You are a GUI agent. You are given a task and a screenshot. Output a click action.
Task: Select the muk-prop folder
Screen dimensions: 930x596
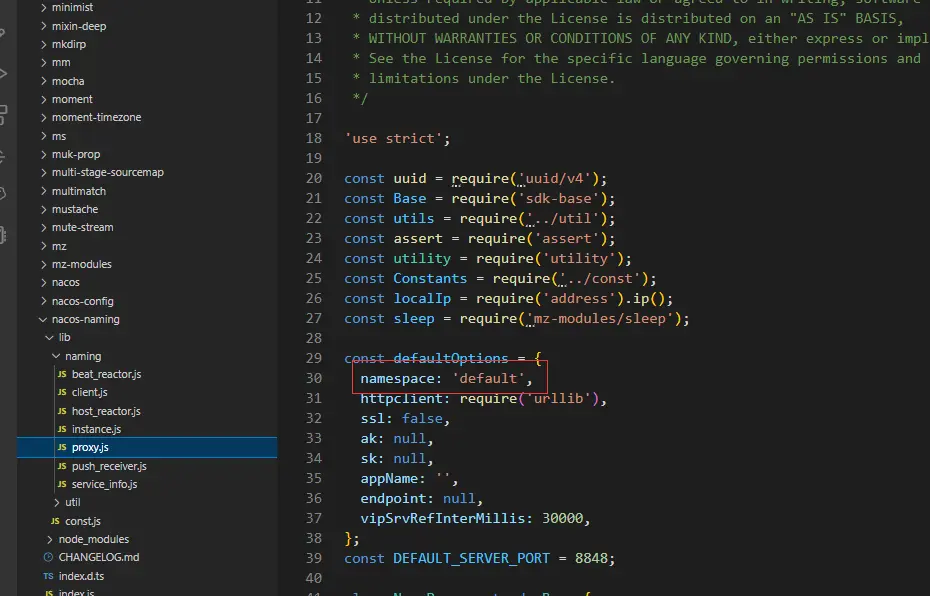click(76, 154)
